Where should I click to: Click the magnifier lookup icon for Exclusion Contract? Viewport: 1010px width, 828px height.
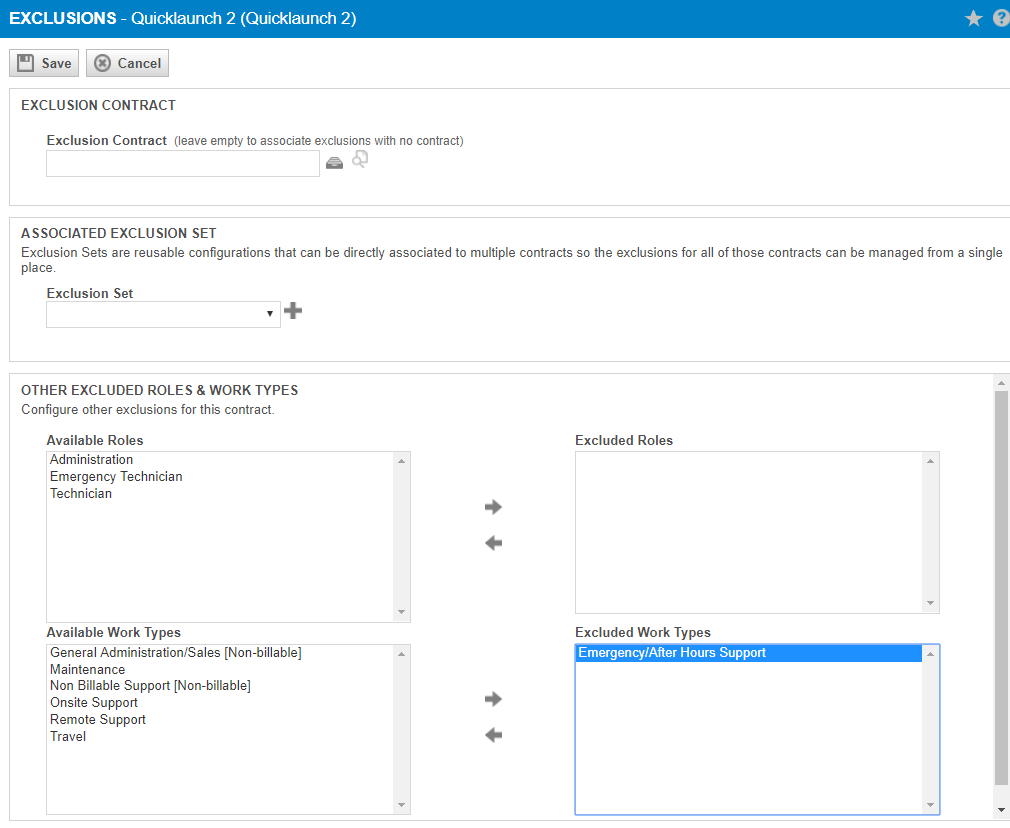pos(360,159)
